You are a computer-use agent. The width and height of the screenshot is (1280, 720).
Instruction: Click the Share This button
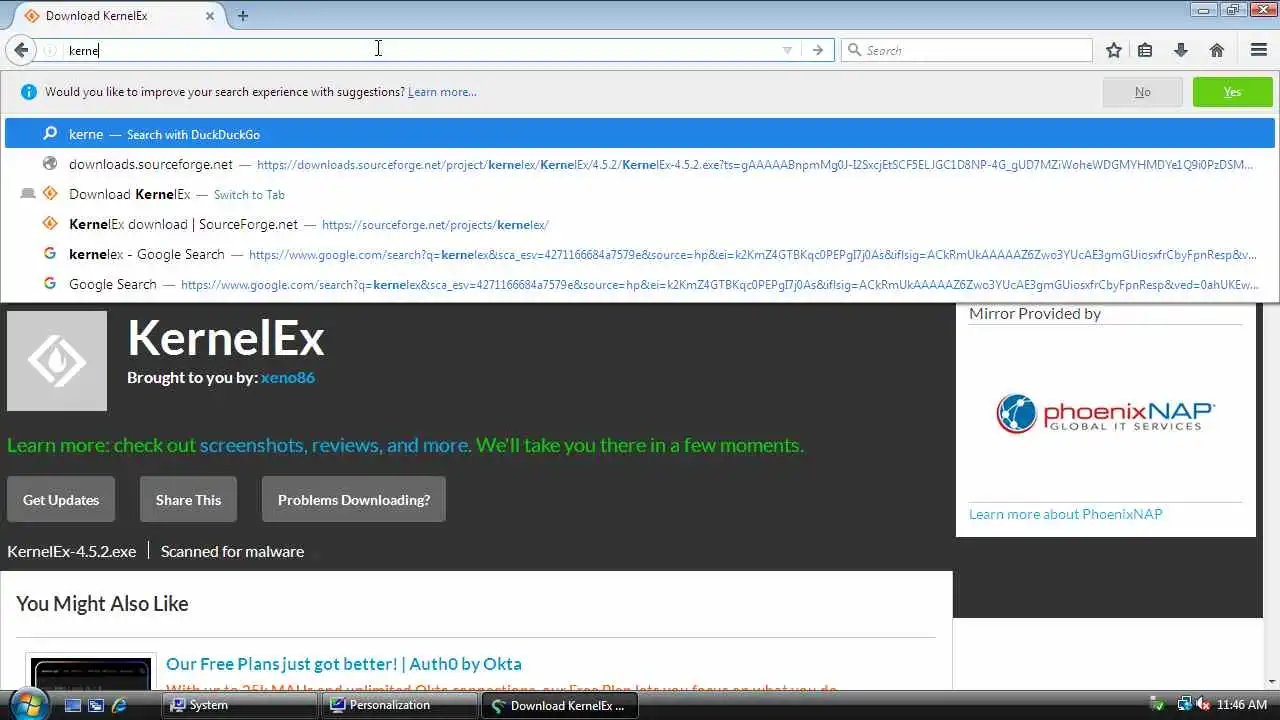(x=188, y=499)
